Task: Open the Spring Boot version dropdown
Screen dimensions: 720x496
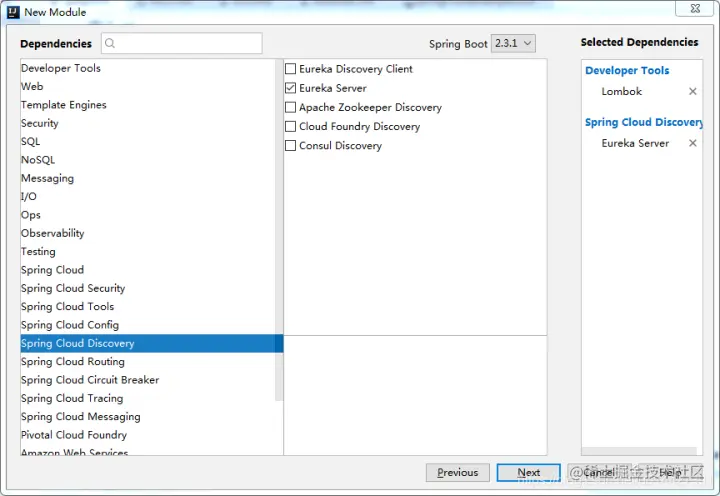Action: click(x=513, y=43)
